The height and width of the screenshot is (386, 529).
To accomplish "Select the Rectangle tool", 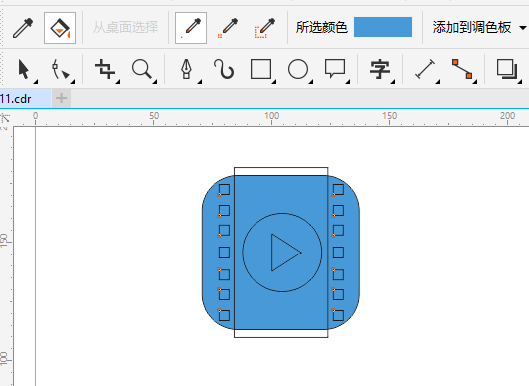I will click(x=261, y=69).
